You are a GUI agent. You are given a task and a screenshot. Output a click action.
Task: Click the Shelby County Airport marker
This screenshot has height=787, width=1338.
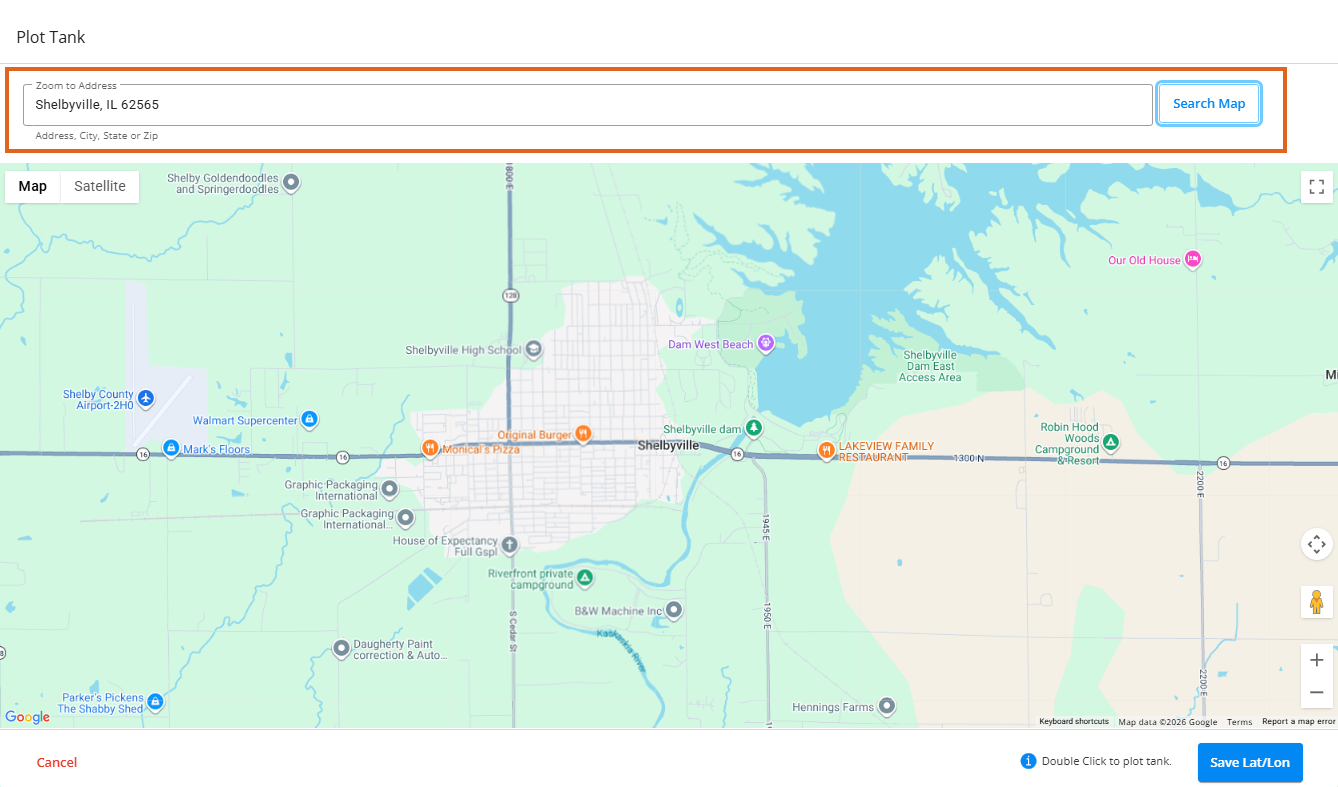pyautogui.click(x=146, y=399)
